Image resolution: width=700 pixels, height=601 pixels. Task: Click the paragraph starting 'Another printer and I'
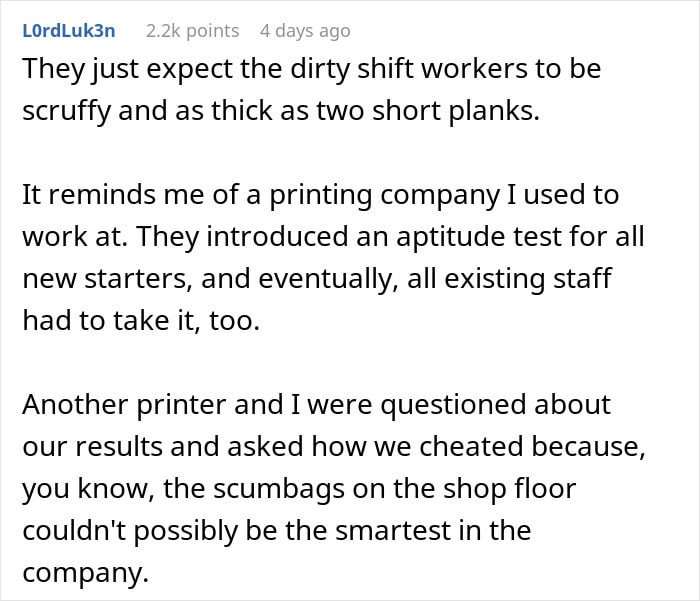point(334,488)
